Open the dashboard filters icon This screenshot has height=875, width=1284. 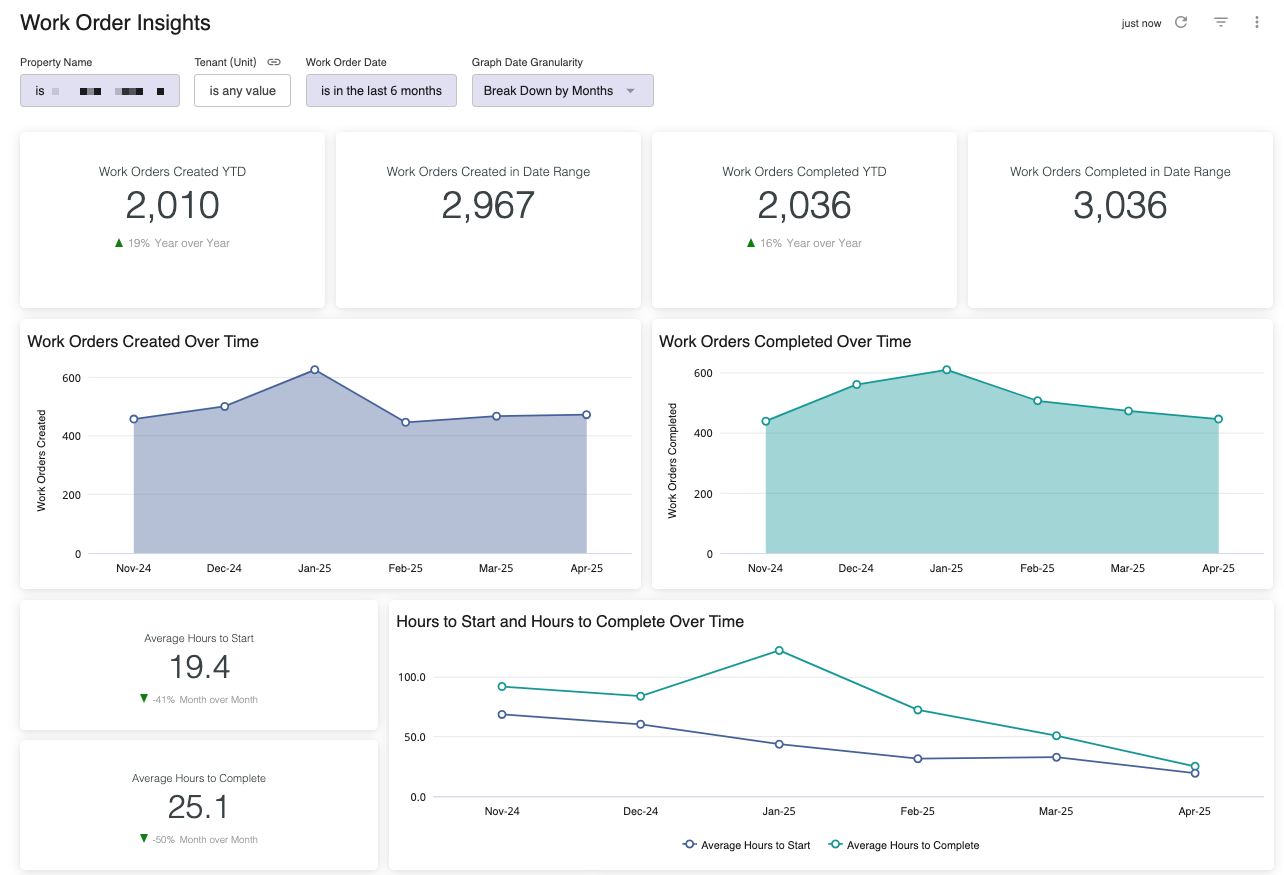[x=1220, y=22]
